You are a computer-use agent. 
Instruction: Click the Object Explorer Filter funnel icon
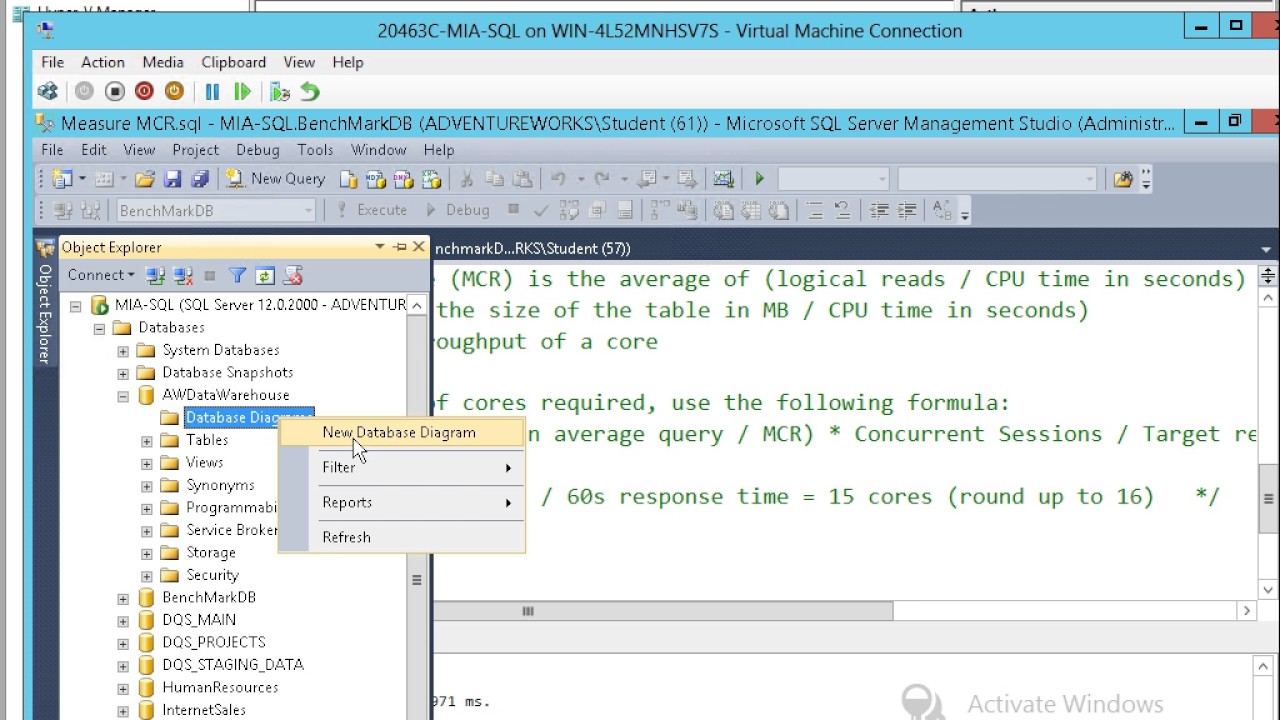pos(237,275)
